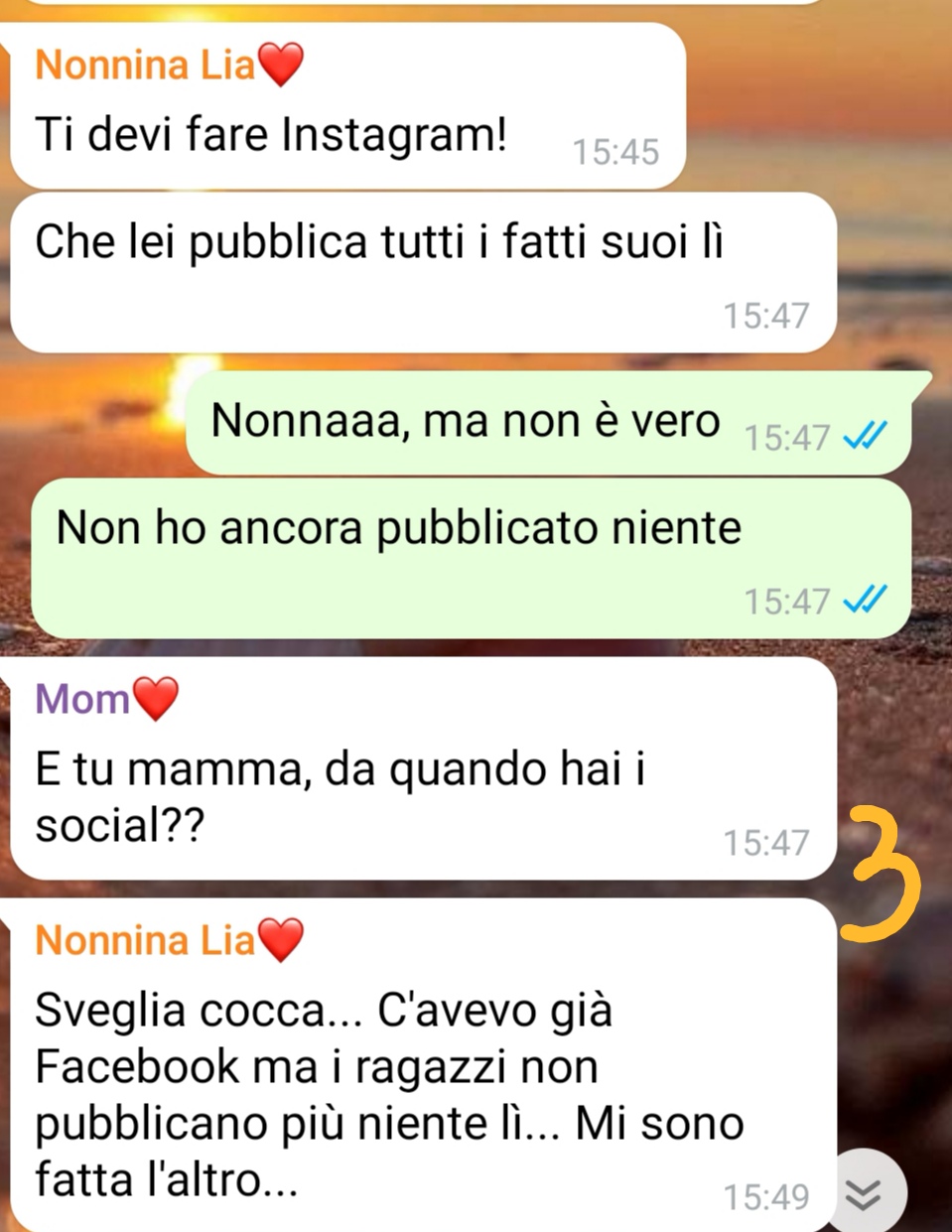Tap the blue read ticks on 'Nonnaaa, ma non è vero'
Screen dimensions: 952x1232
(x=864, y=436)
